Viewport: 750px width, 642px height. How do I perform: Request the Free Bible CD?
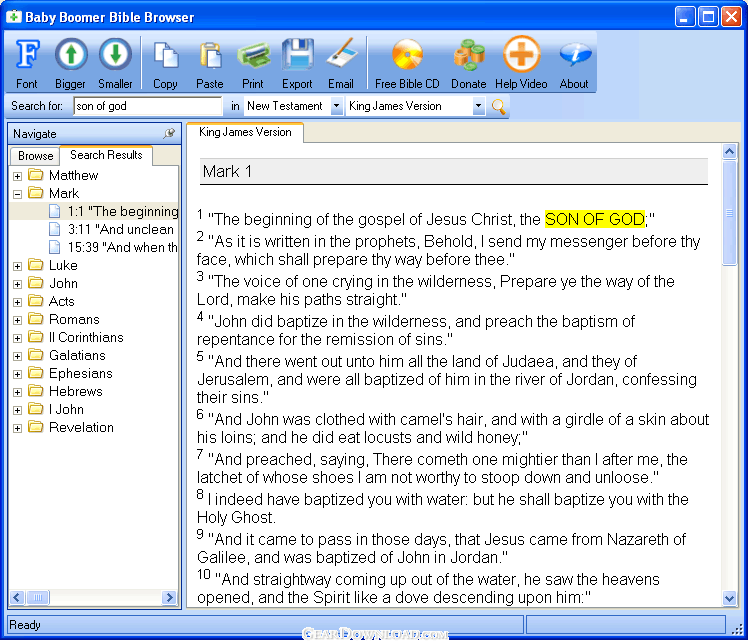pos(407,63)
